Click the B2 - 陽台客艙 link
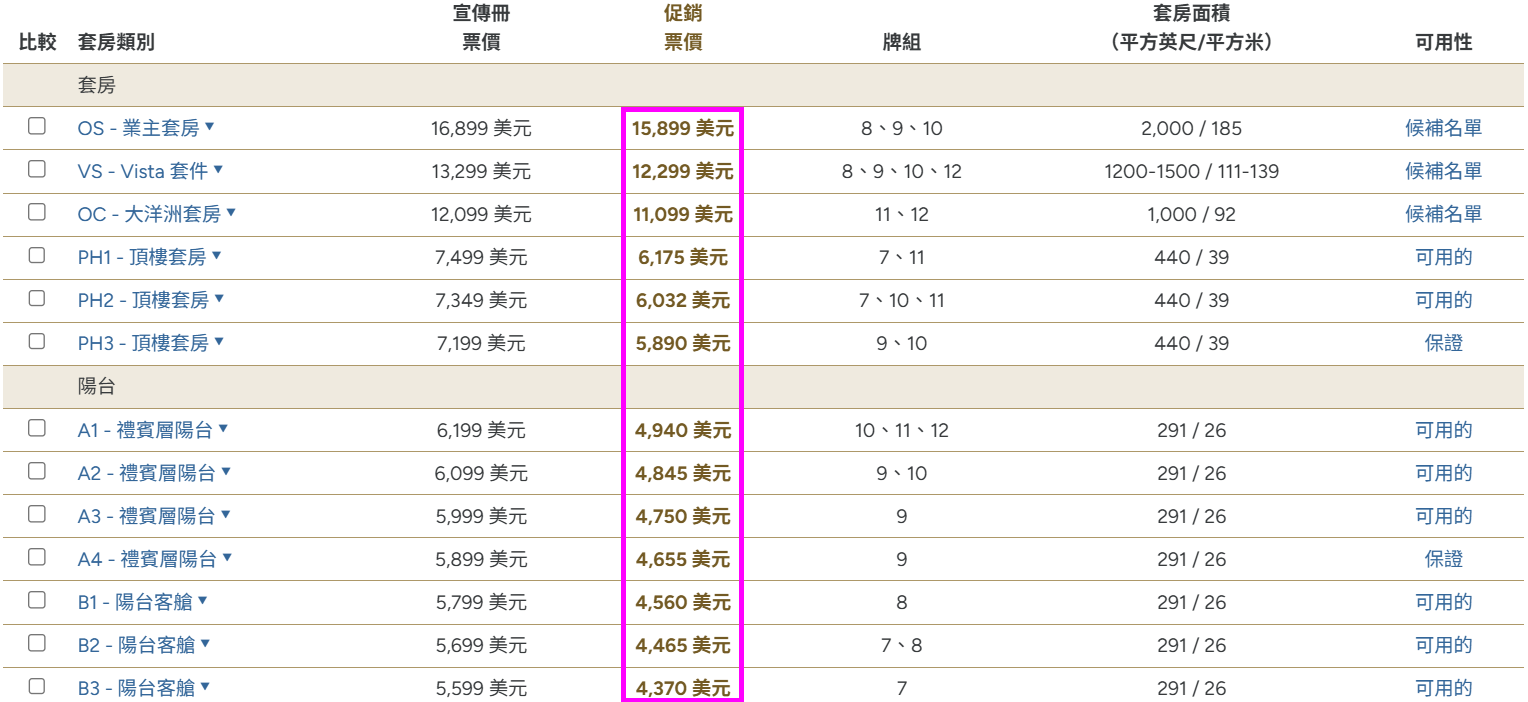The width and height of the screenshot is (1528, 702). pos(136,645)
